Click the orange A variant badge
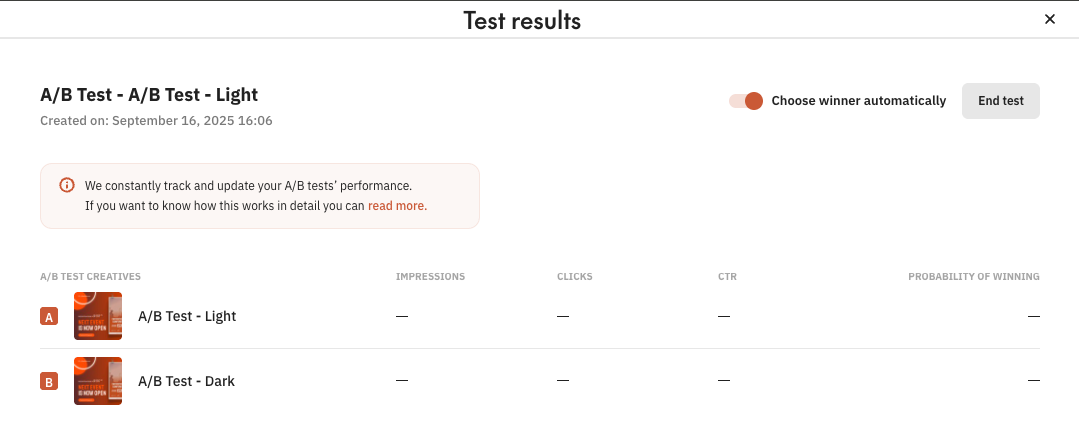This screenshot has width=1079, height=425. (x=49, y=317)
